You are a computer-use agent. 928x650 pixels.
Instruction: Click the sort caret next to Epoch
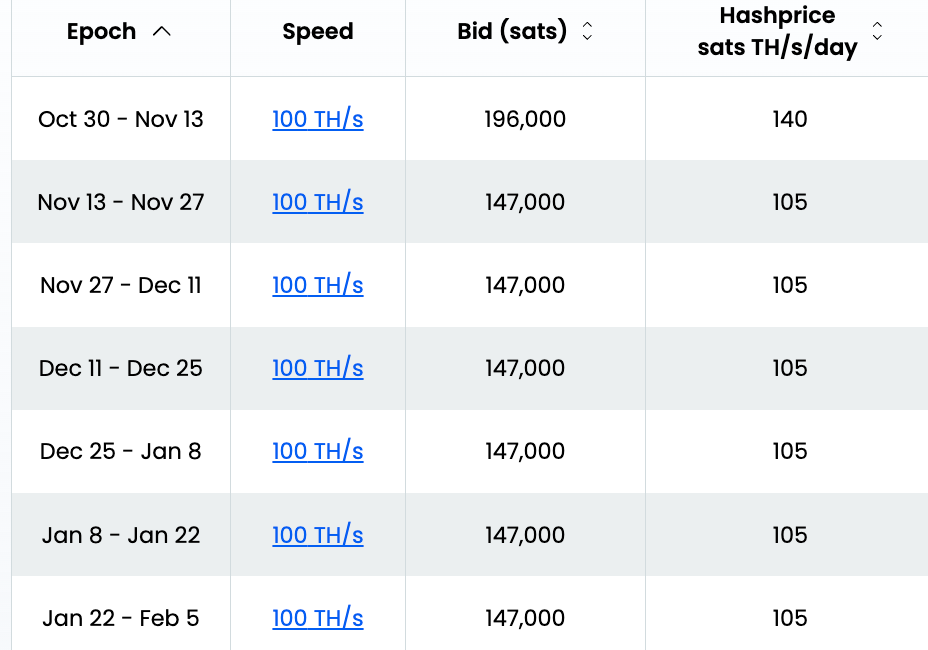click(162, 32)
